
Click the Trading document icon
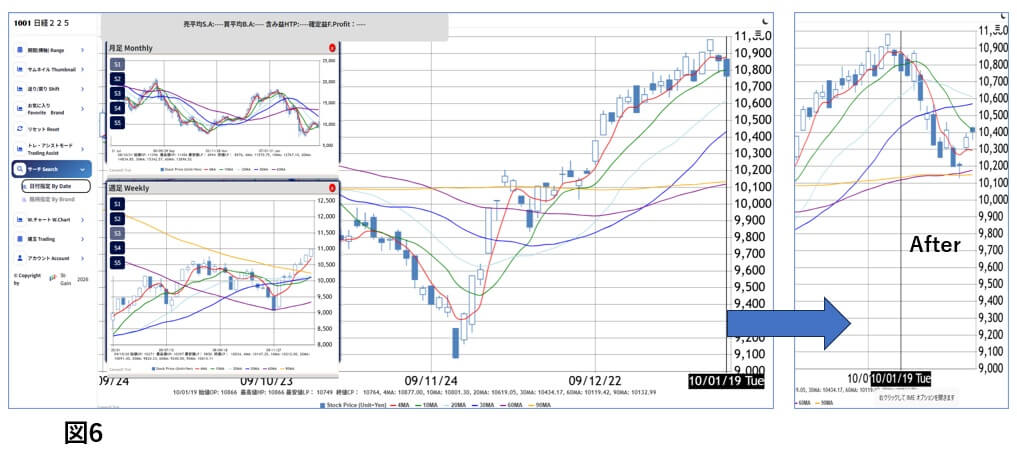(x=20, y=239)
